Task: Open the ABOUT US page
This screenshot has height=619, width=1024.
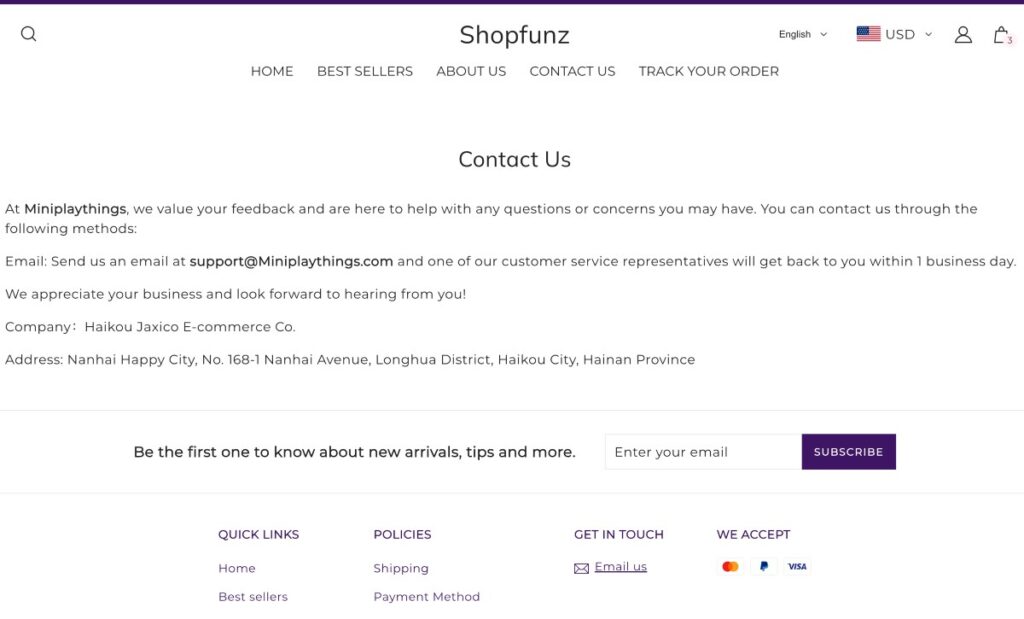Action: pyautogui.click(x=471, y=71)
